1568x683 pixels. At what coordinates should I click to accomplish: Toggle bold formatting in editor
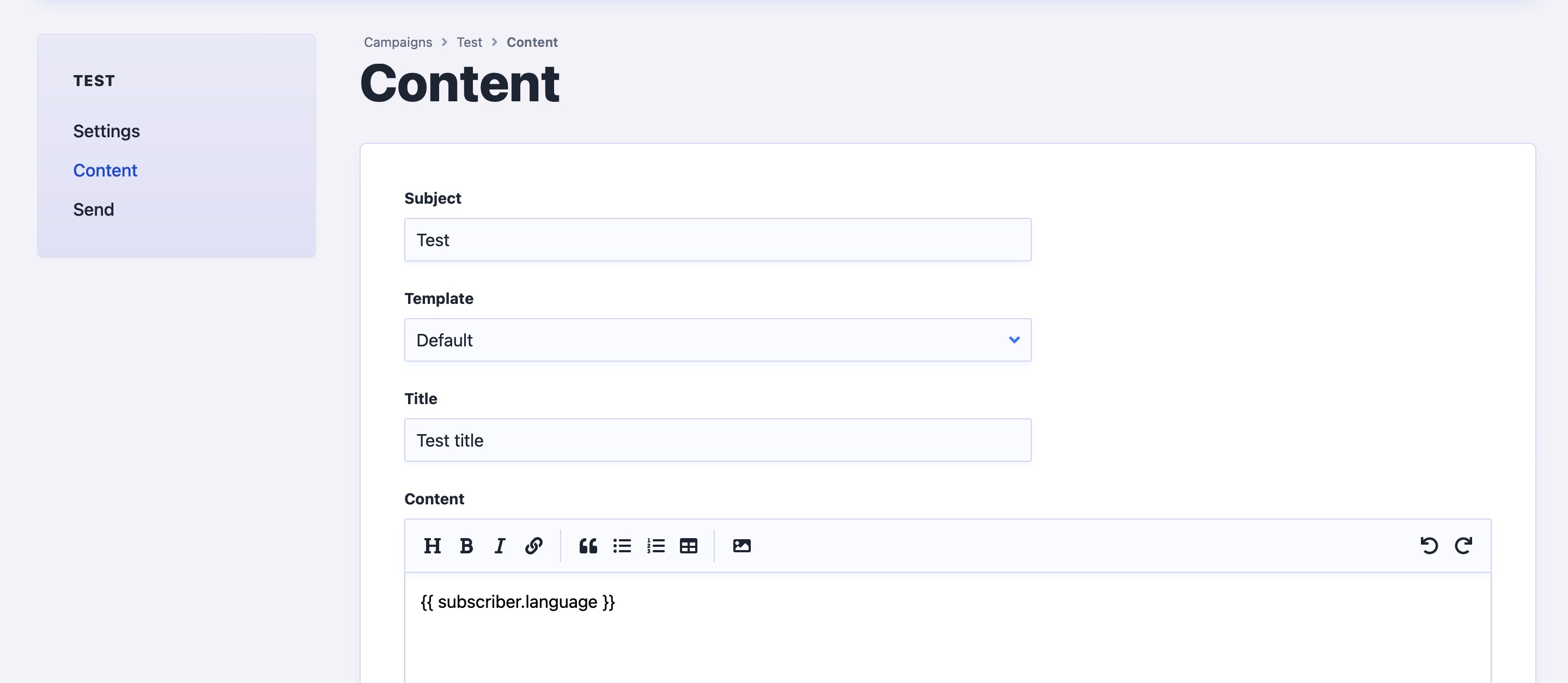click(x=466, y=546)
